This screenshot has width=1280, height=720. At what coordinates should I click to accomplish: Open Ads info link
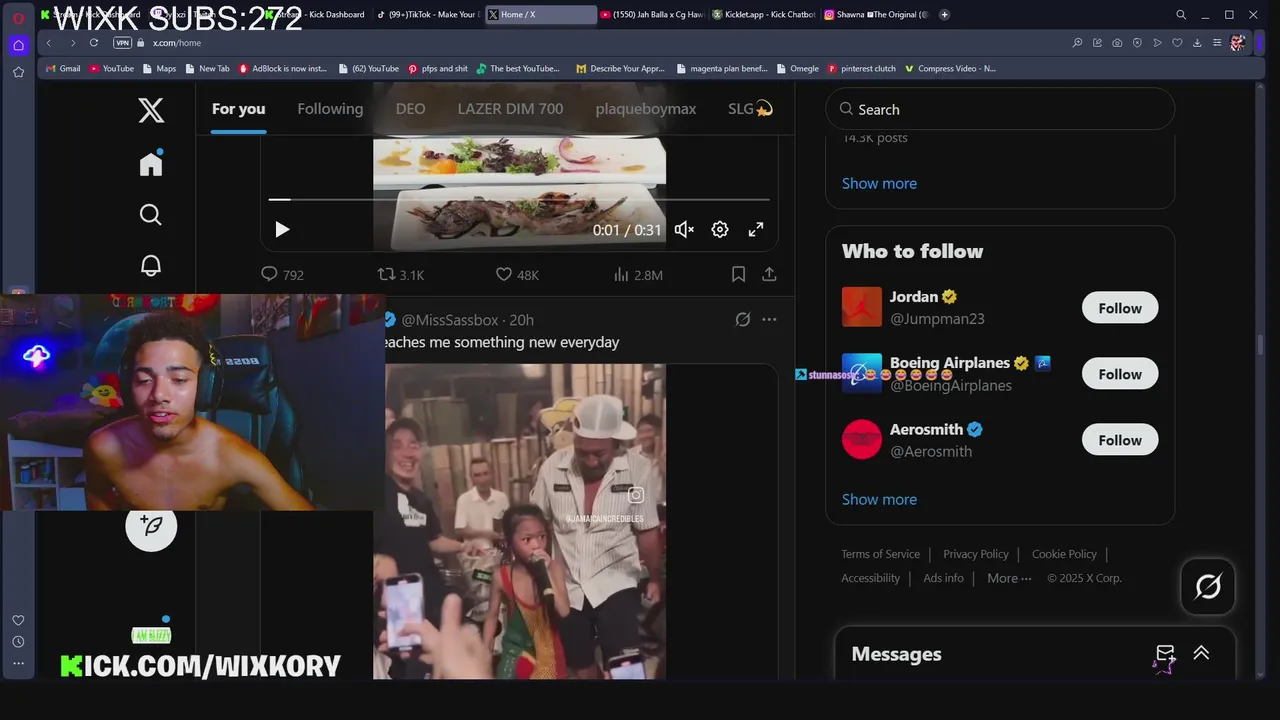(x=944, y=578)
